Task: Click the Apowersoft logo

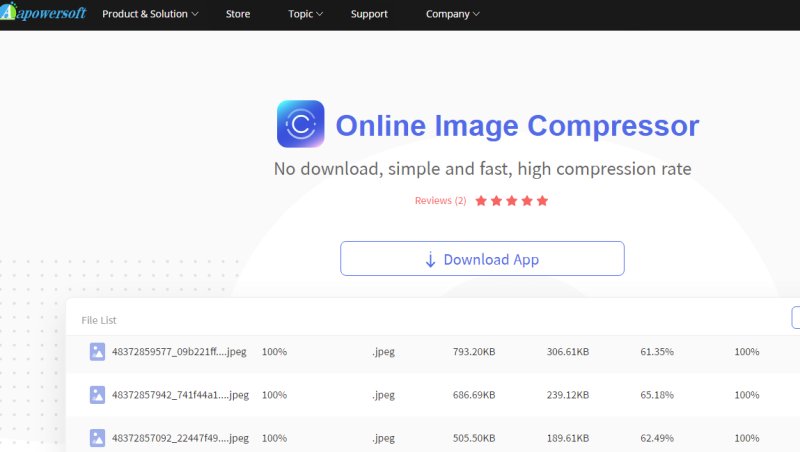Action: (43, 12)
